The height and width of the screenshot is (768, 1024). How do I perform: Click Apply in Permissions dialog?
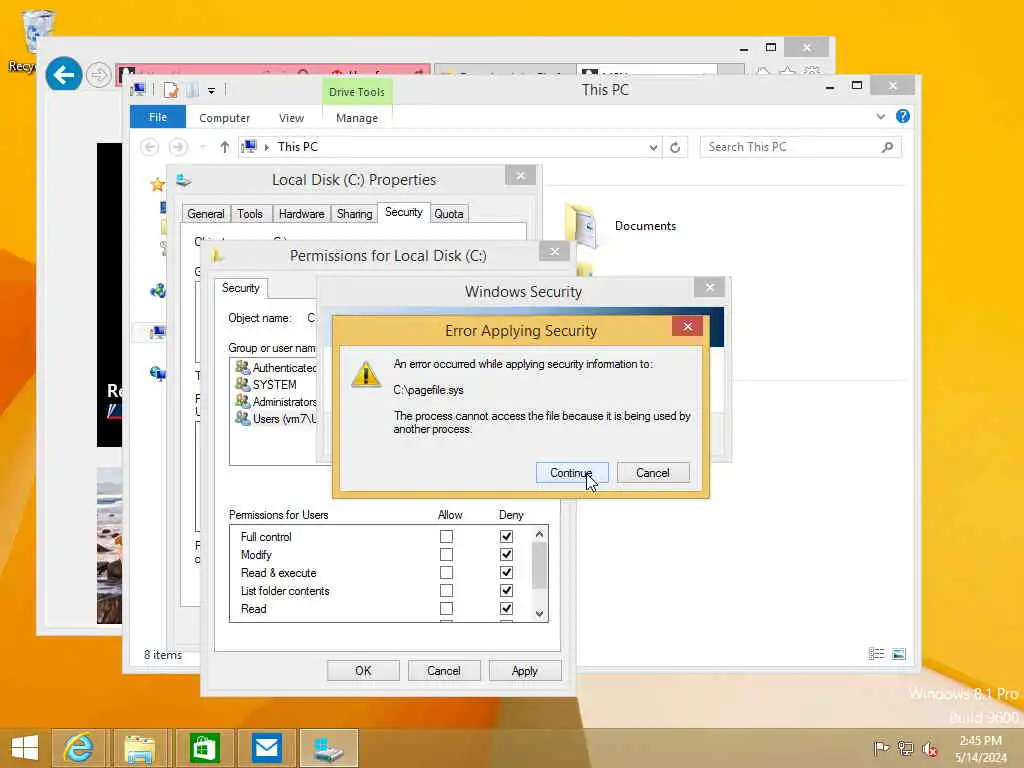click(x=525, y=671)
